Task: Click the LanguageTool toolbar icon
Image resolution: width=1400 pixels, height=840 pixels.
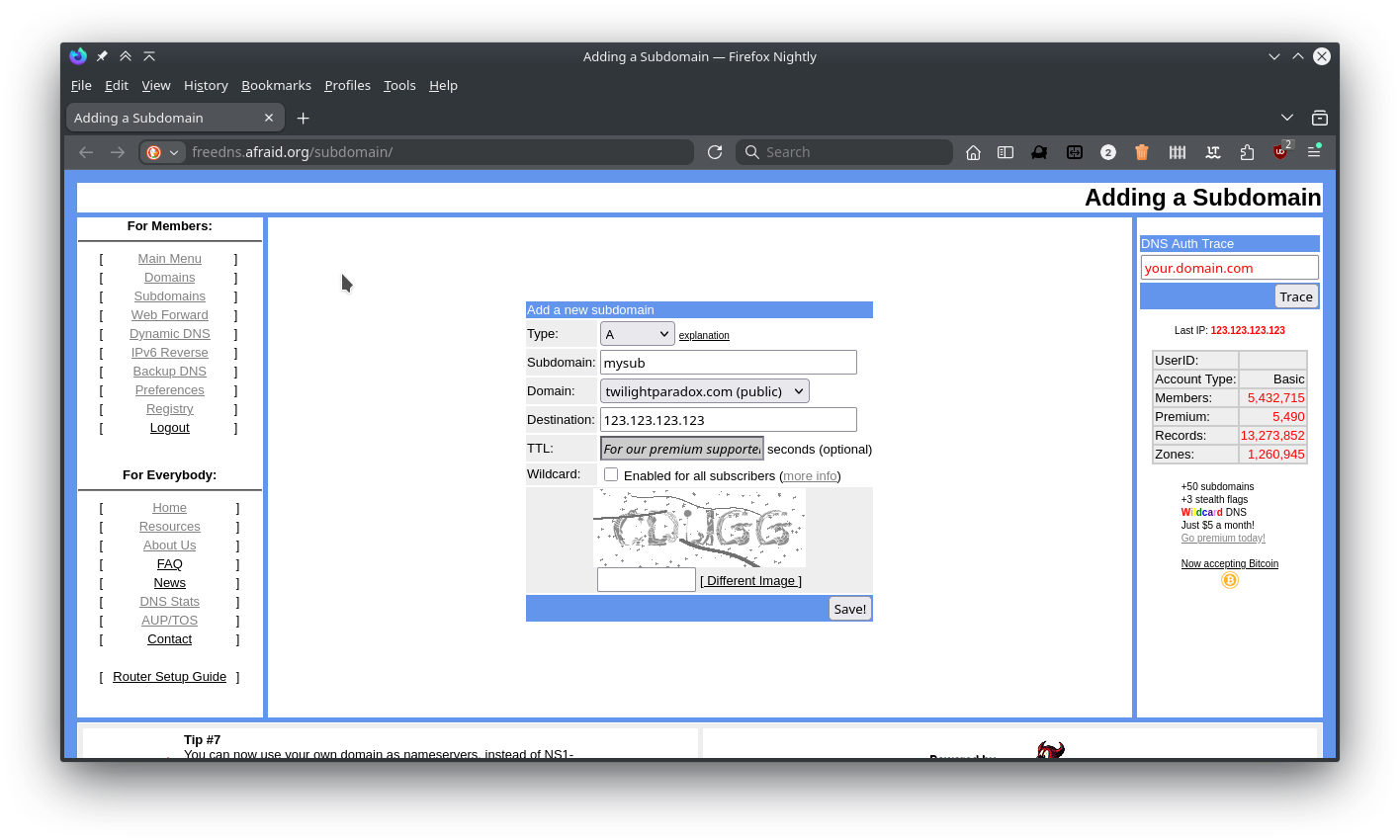Action: 1212,152
